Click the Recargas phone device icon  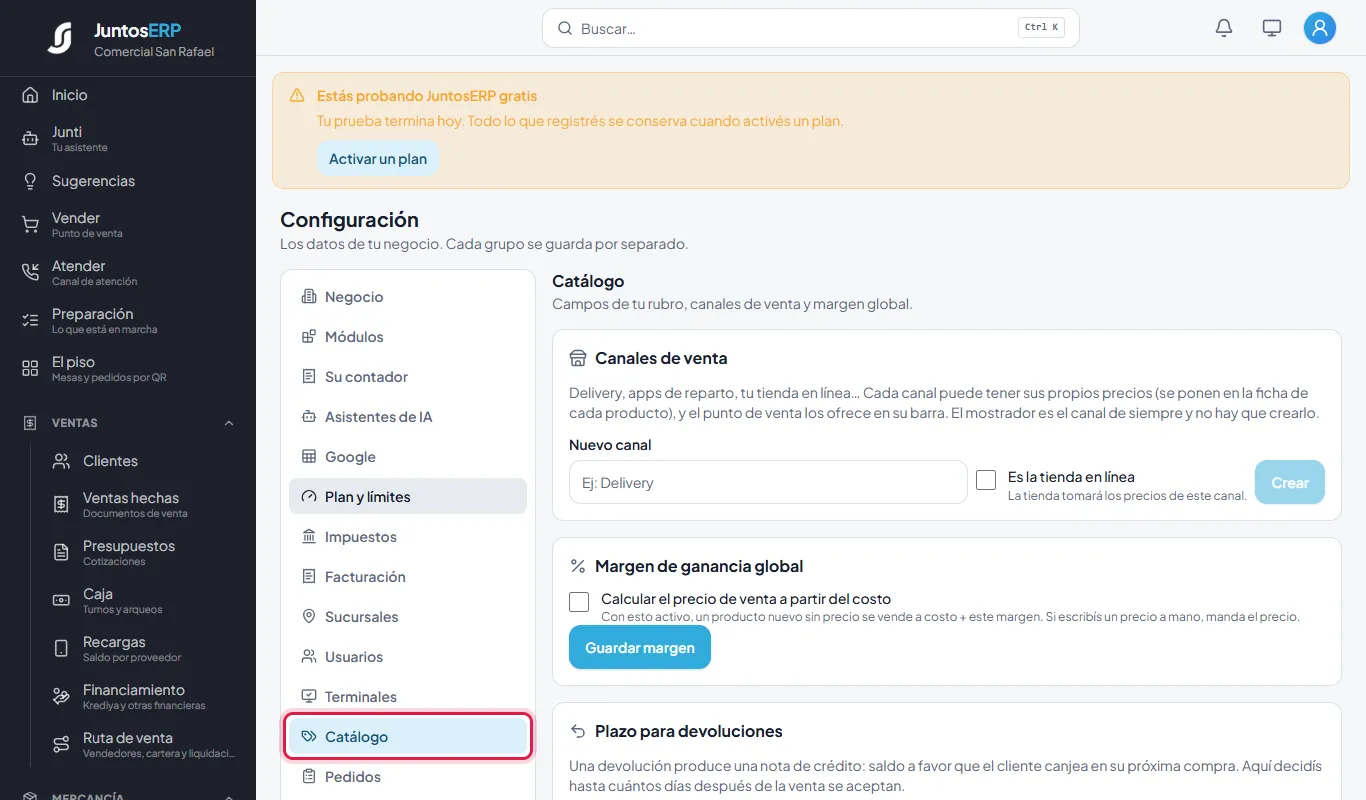[x=61, y=649]
